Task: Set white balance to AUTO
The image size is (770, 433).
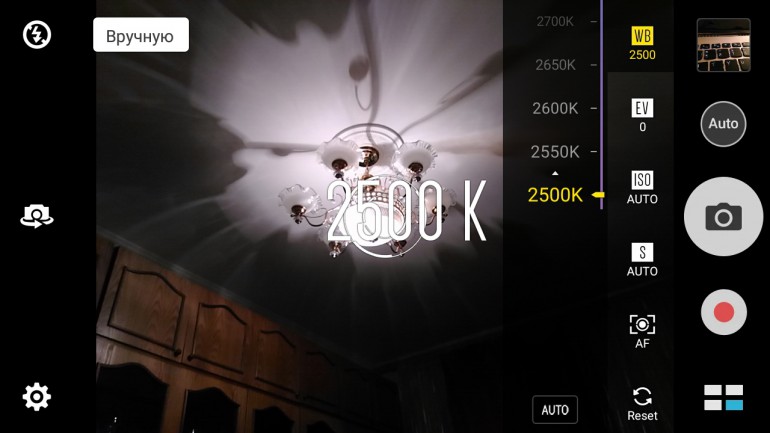Action: pos(555,409)
